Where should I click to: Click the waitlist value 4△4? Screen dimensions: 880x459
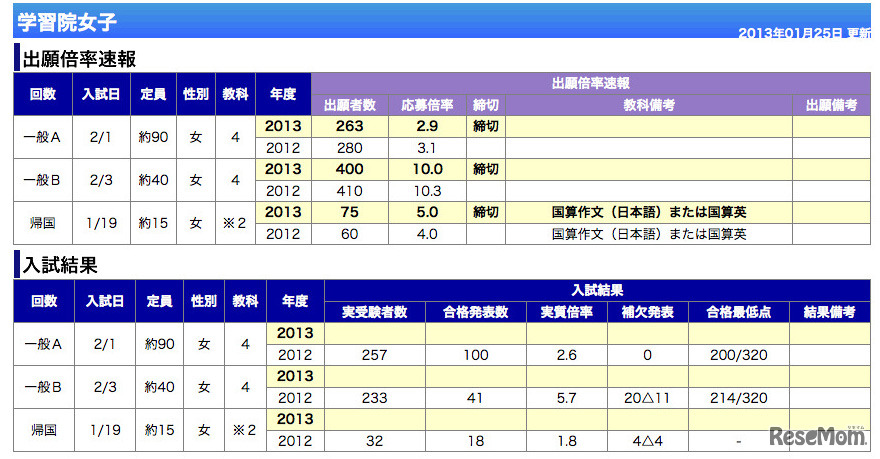coord(647,441)
